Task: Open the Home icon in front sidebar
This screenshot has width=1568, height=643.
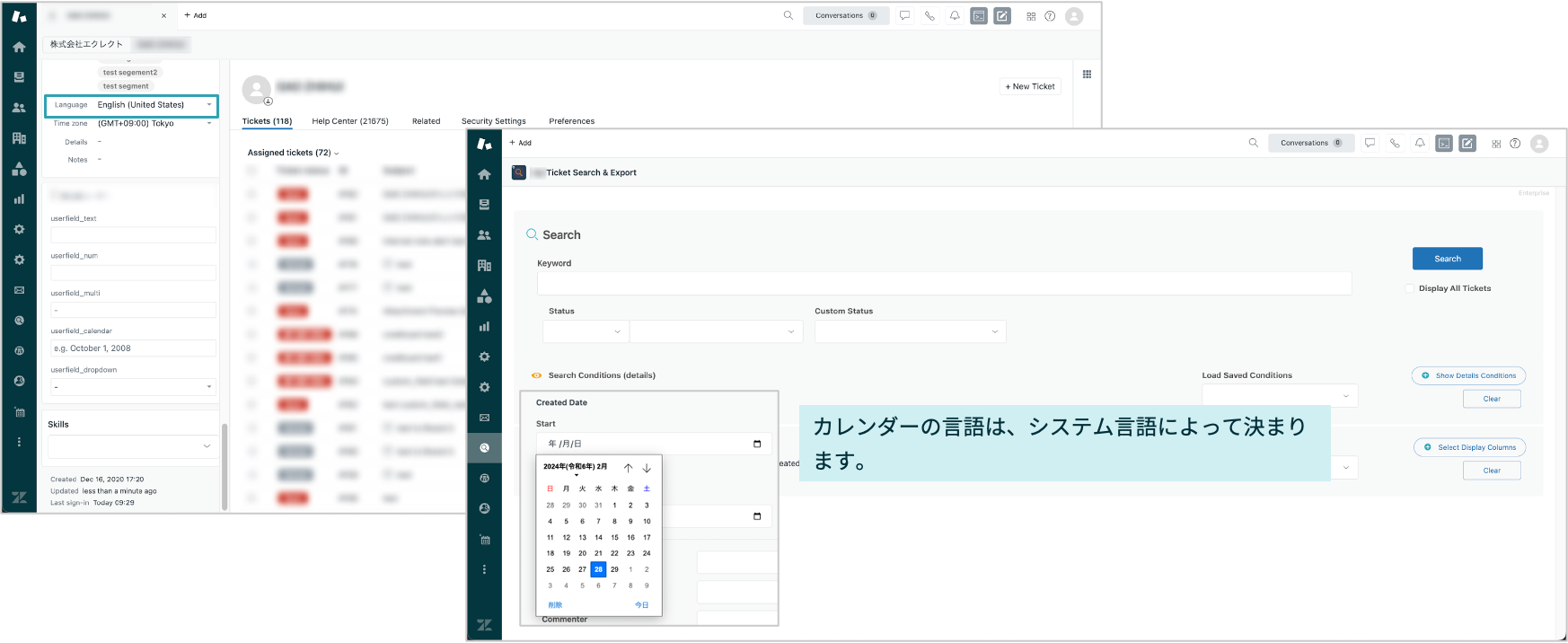Action: click(x=484, y=174)
